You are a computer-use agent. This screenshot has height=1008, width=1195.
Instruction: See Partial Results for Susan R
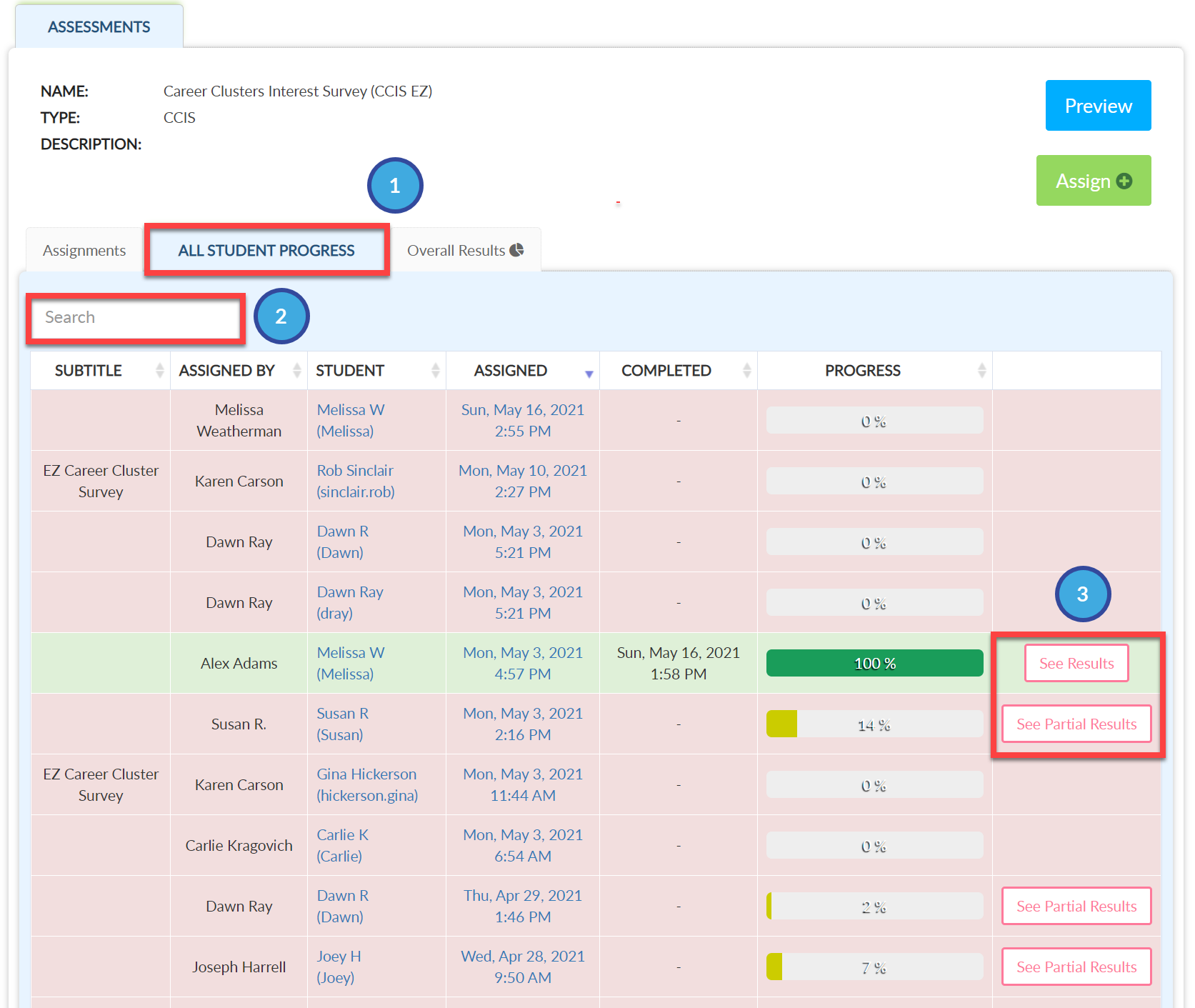click(1076, 724)
